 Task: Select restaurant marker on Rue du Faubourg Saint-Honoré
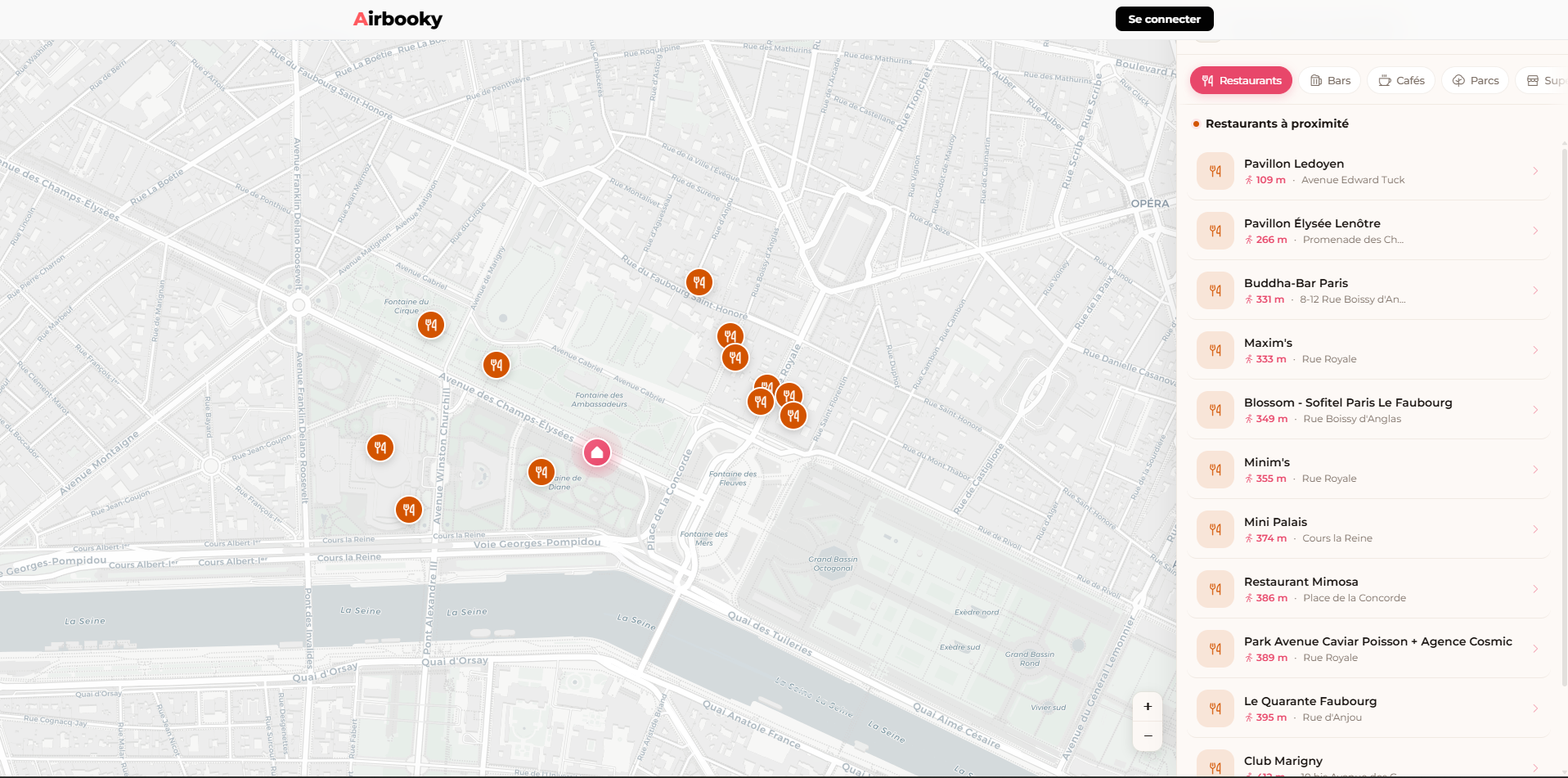click(x=699, y=282)
